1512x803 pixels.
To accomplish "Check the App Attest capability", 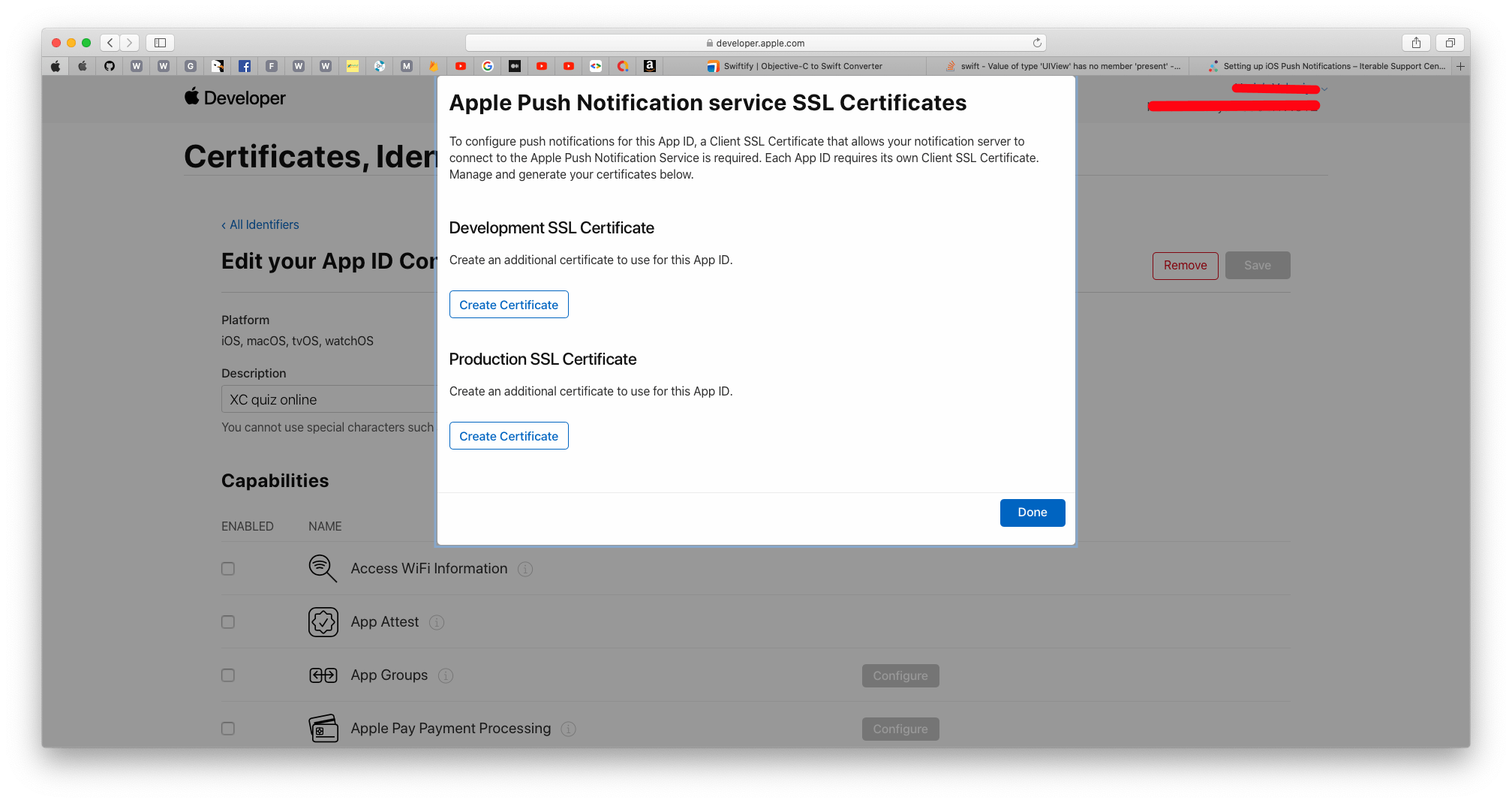I will [x=228, y=622].
